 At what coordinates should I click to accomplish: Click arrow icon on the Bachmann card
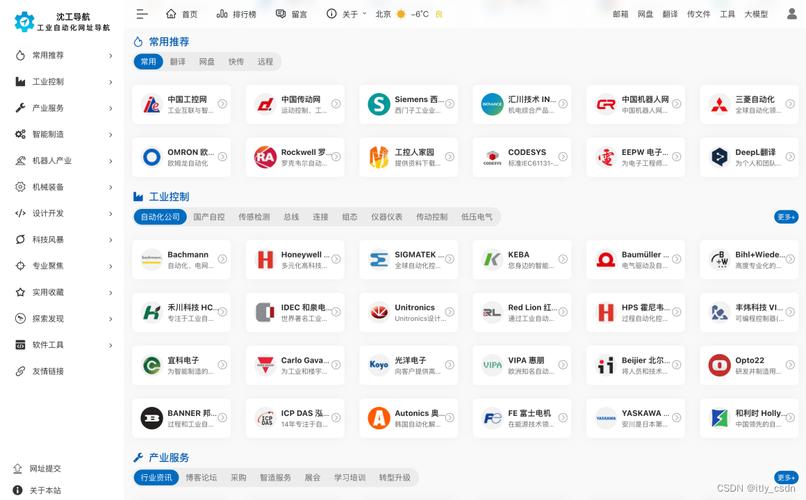pyautogui.click(x=222, y=260)
